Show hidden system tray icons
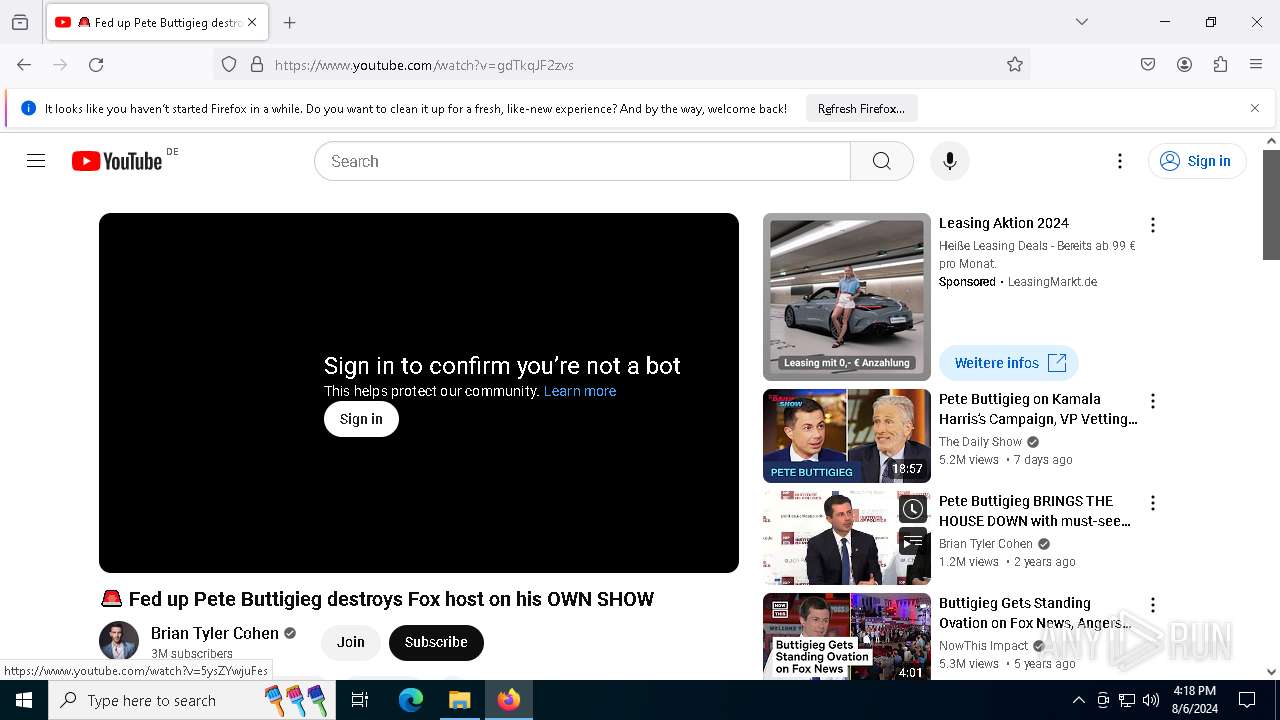The height and width of the screenshot is (720, 1280). coord(1078,700)
